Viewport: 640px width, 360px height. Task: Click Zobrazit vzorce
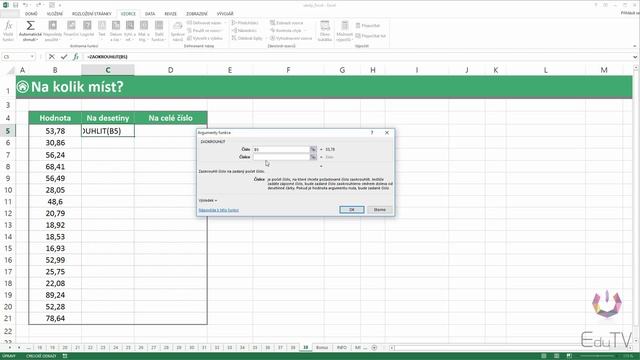[x=287, y=23]
